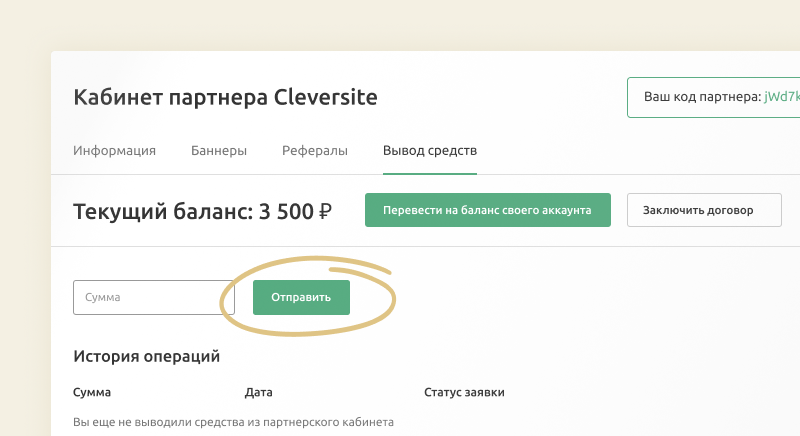Focus the Сумма amount input field
Image resolution: width=800 pixels, height=436 pixels.
coord(153,298)
